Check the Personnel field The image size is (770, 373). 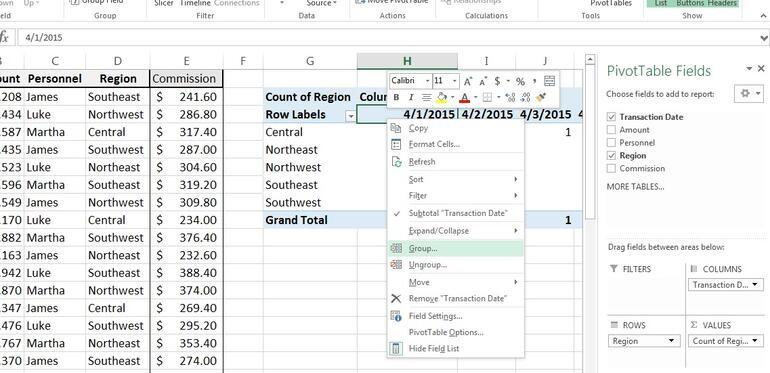611,143
